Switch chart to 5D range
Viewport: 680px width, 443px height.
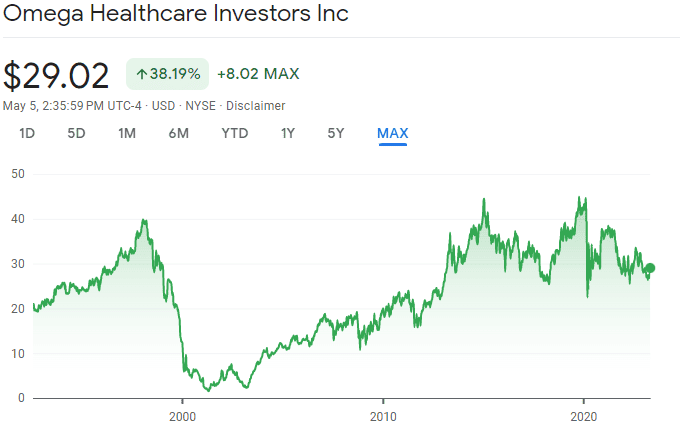pos(76,134)
